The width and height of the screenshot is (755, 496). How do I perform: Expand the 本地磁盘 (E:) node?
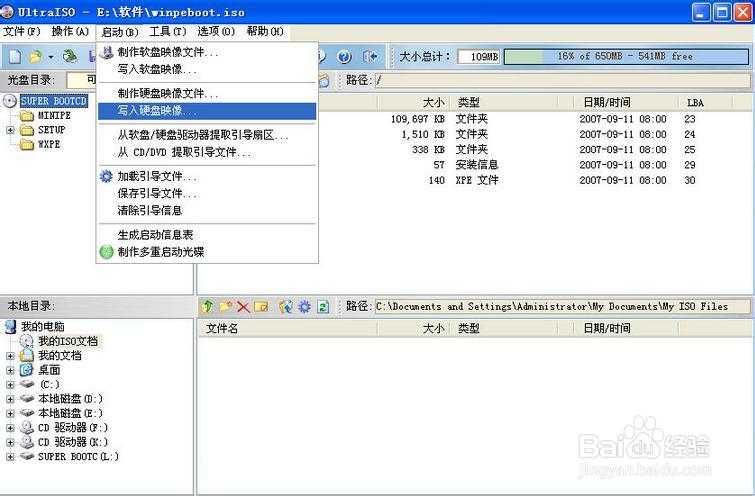click(10, 414)
